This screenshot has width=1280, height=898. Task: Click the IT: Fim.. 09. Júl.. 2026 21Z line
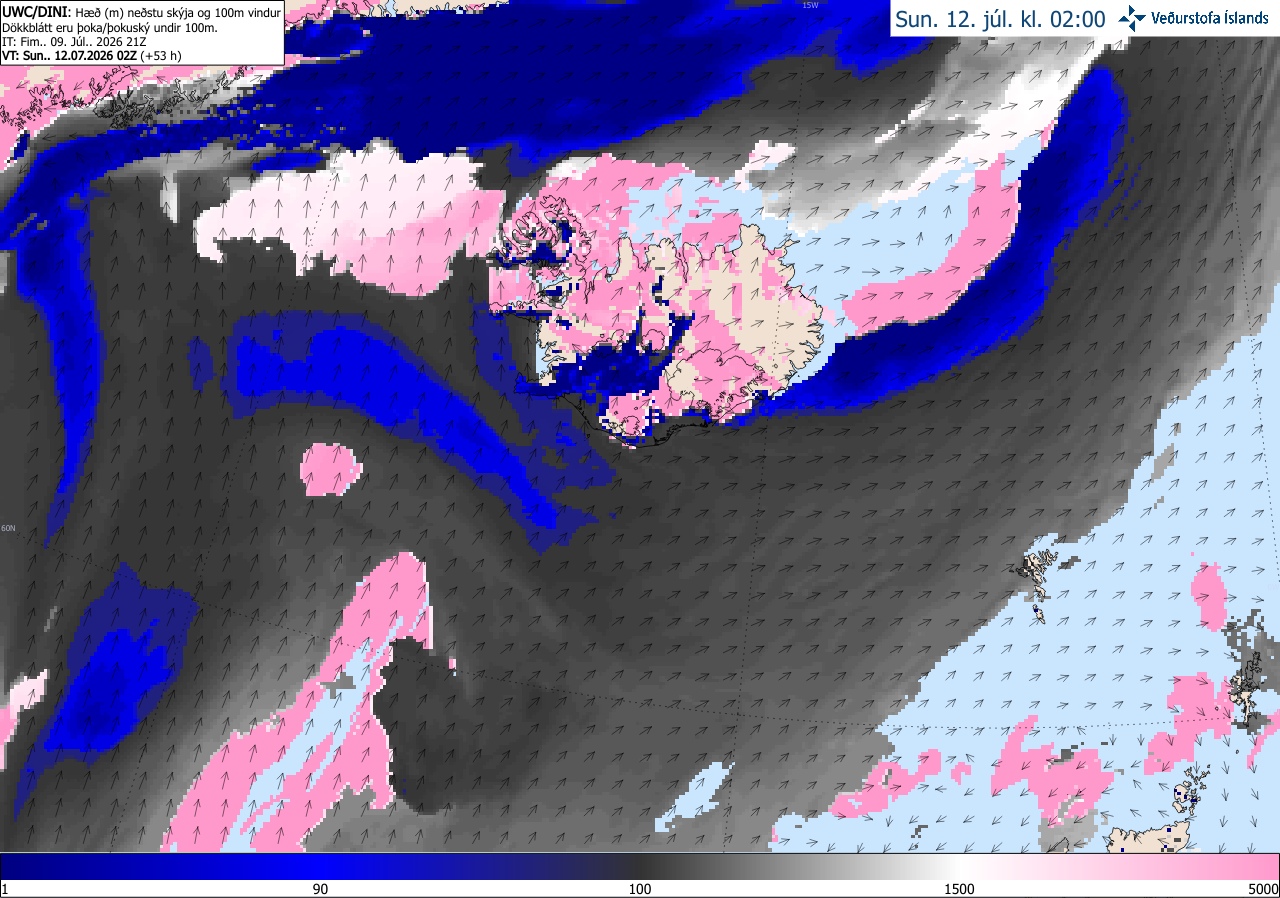tap(72, 42)
